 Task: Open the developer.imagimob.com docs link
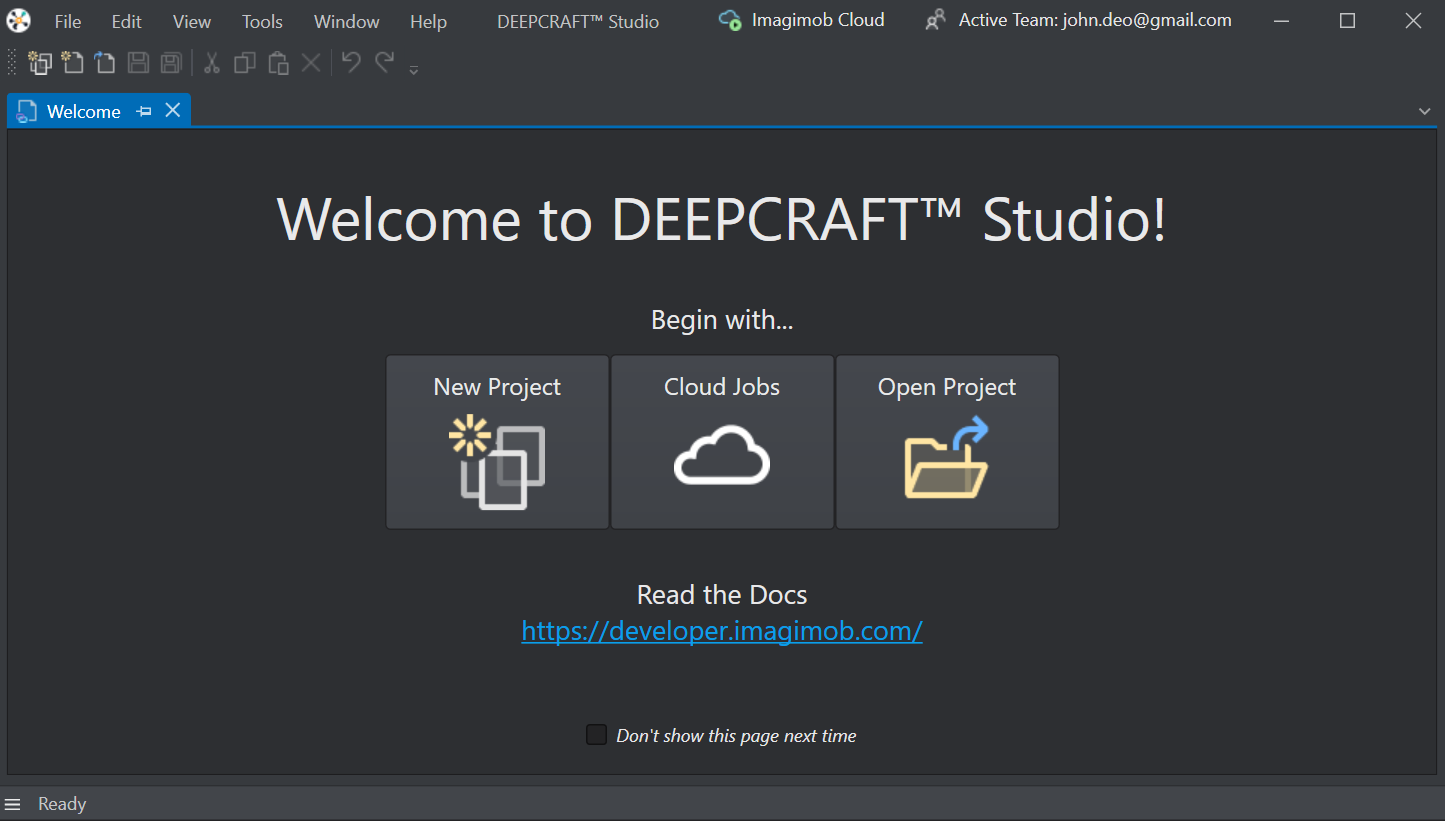pos(722,631)
